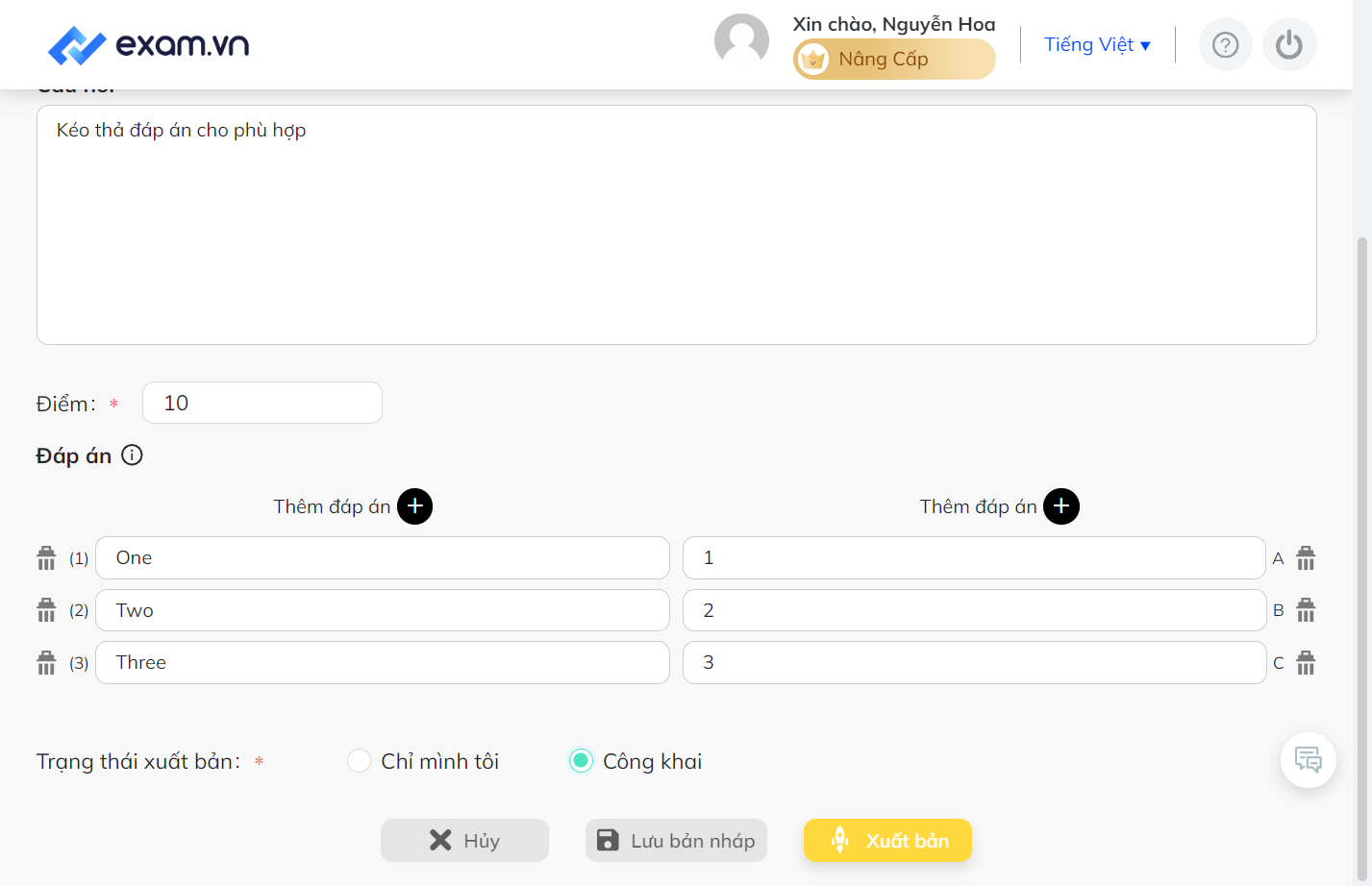Click the Xuất bản publish button

tap(887, 841)
